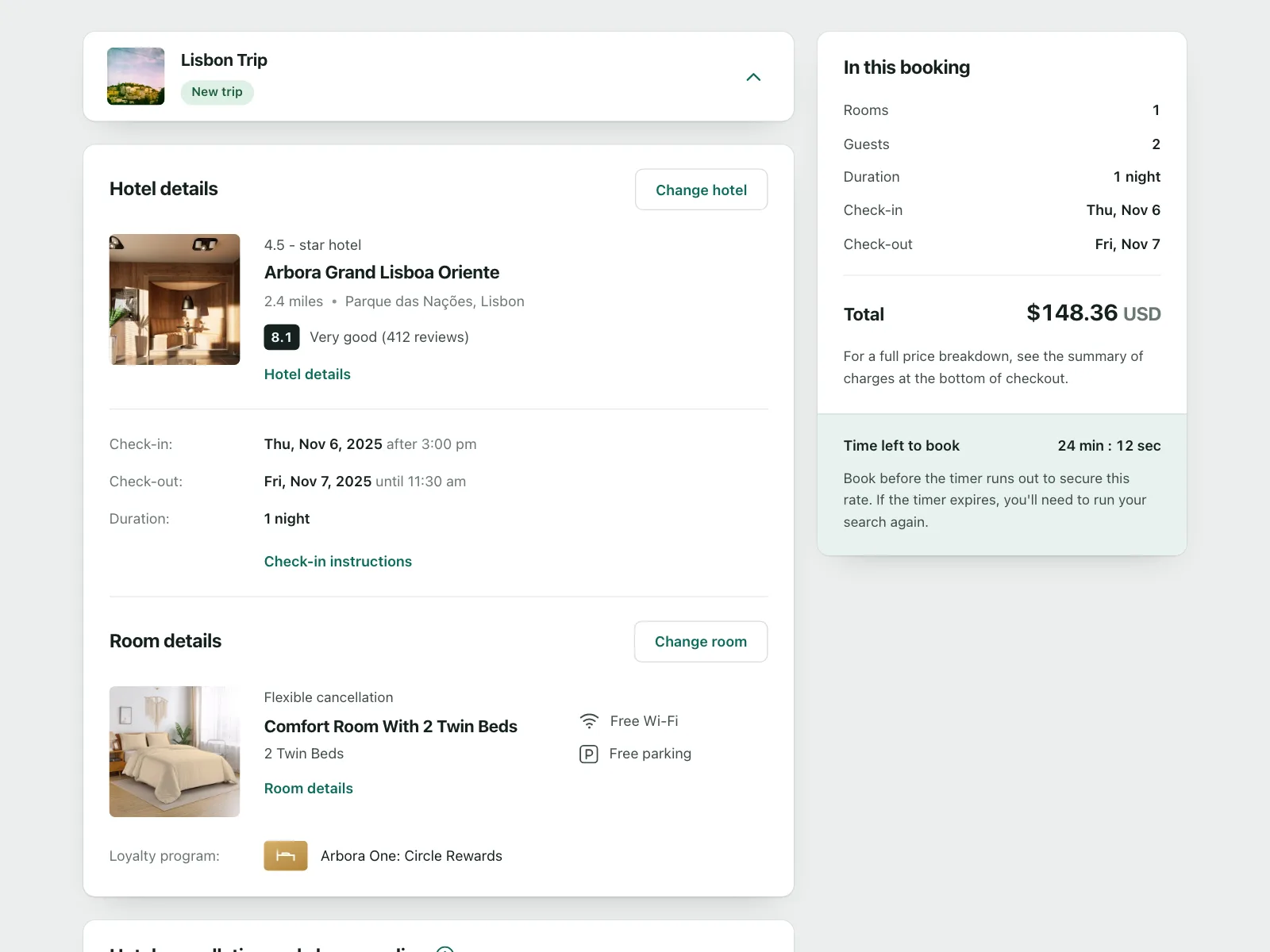Click the In this booking heading
This screenshot has height=952, width=1270.
click(906, 67)
